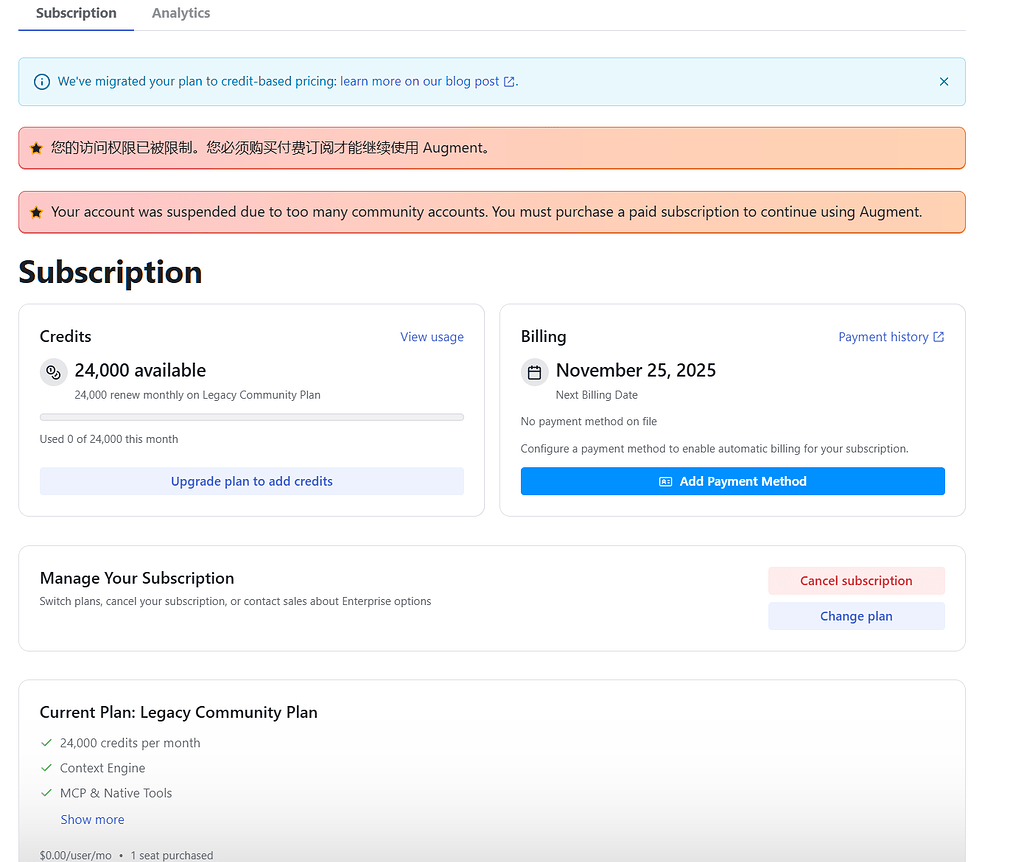Screen dimensions: 1024x862
Task: Click the '1 seat purchased' text
Action: [172, 855]
